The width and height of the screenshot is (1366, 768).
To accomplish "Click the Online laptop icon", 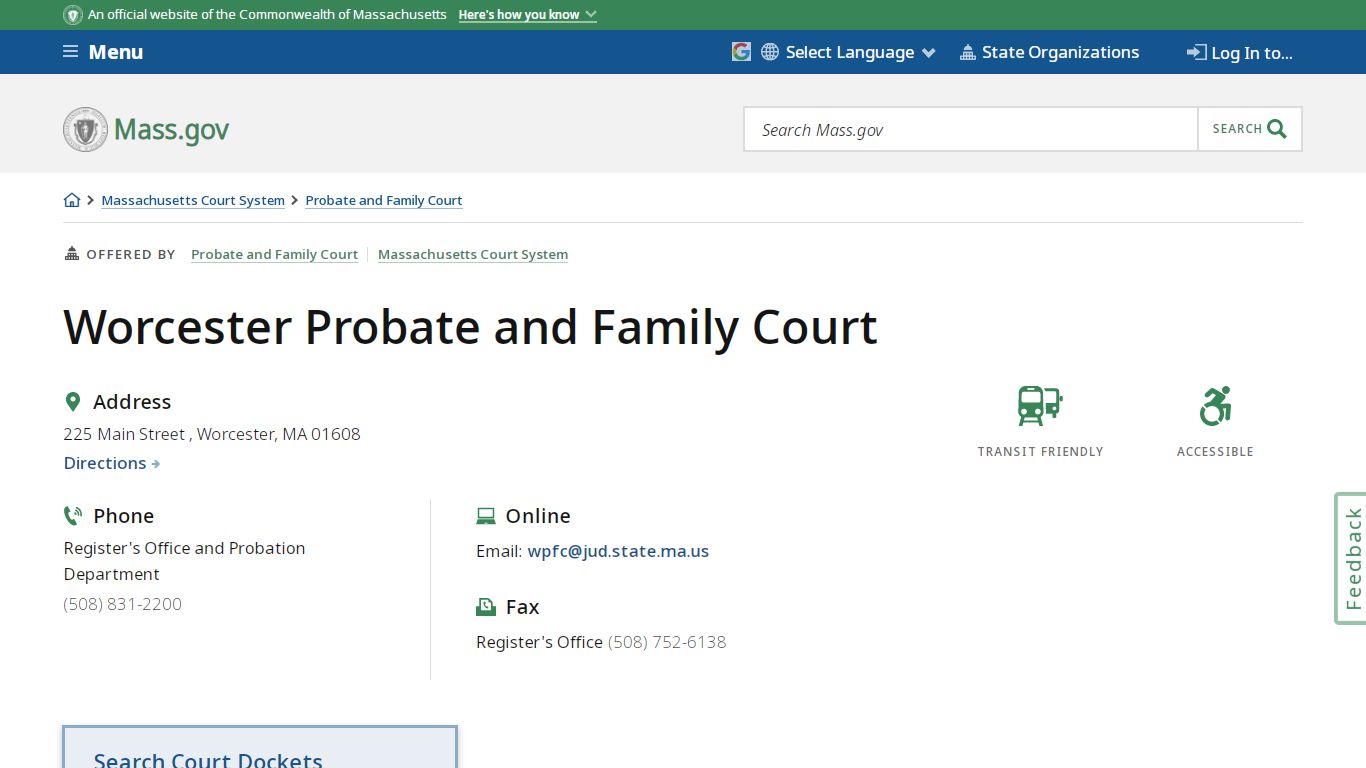I will coord(486,516).
